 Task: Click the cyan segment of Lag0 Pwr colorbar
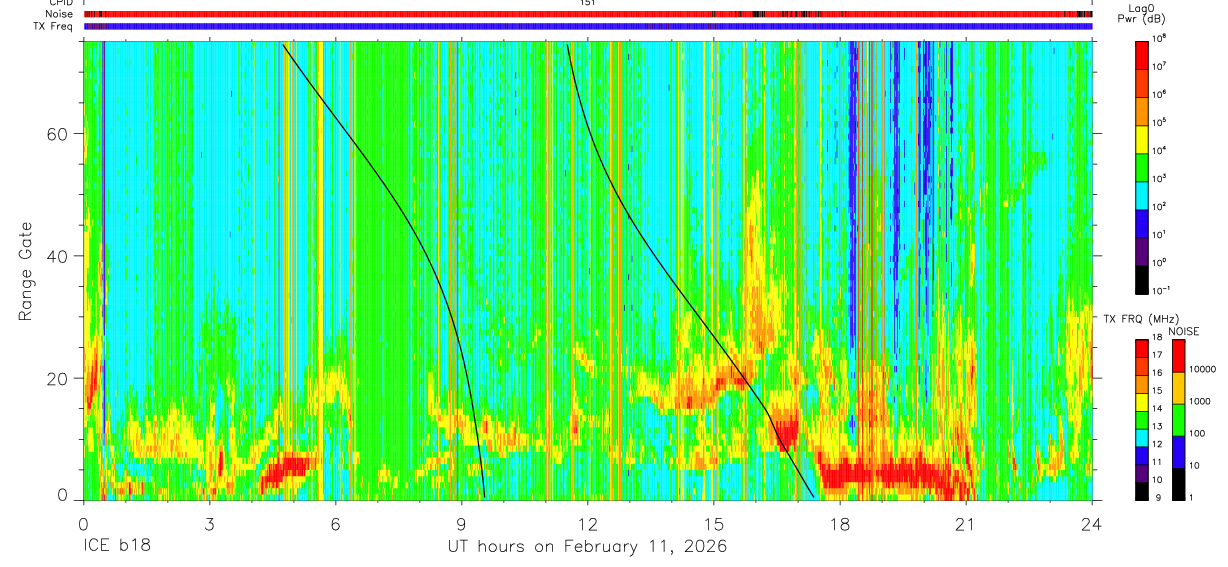point(1144,194)
